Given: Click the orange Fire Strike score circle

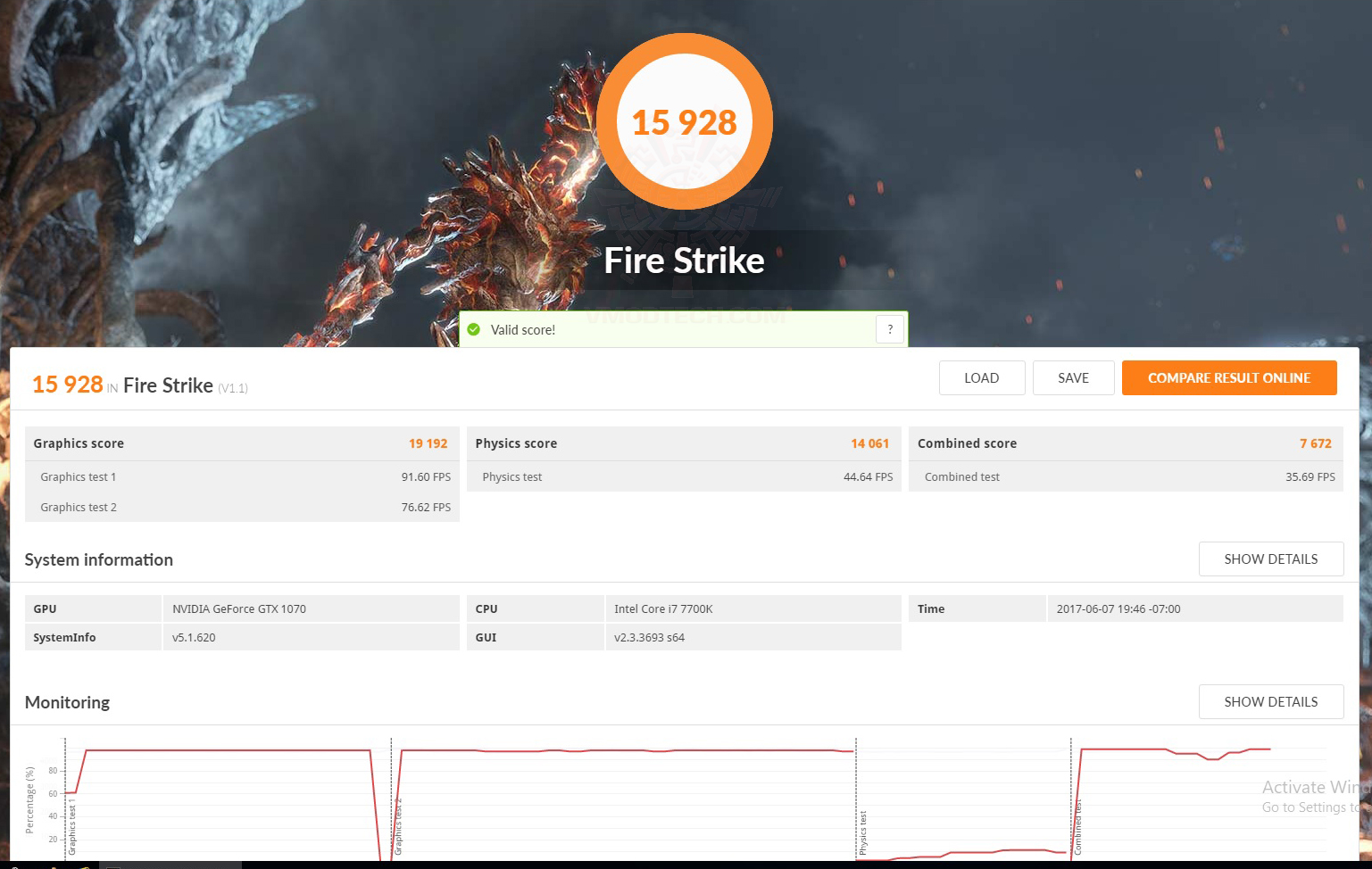Looking at the screenshot, I should [x=684, y=121].
